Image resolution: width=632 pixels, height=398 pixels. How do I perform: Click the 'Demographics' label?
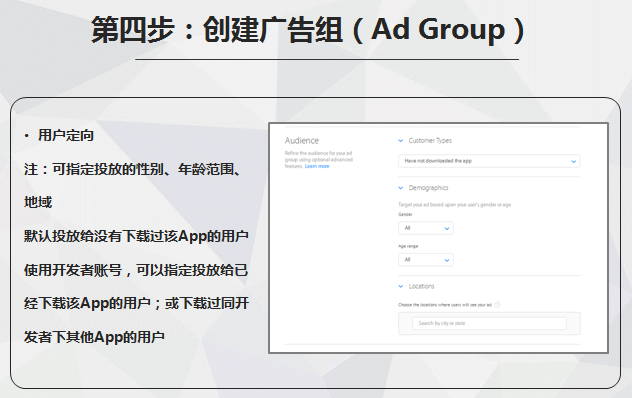click(428, 188)
